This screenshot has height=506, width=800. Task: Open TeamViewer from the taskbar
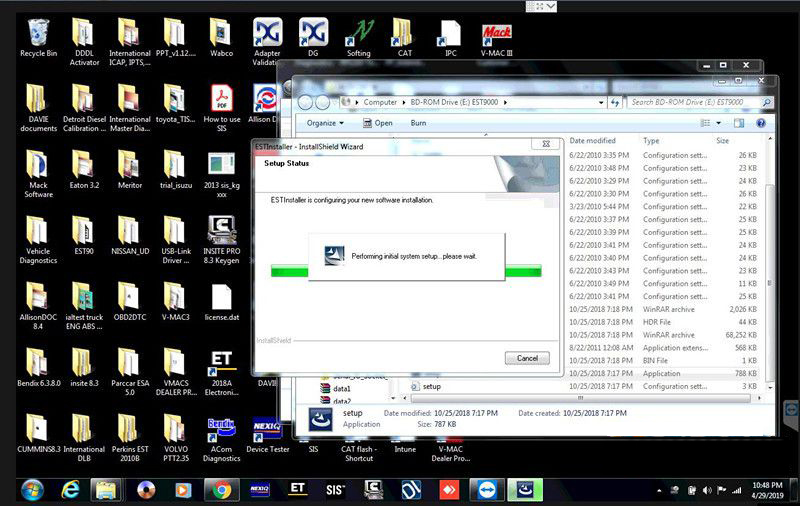[487, 490]
